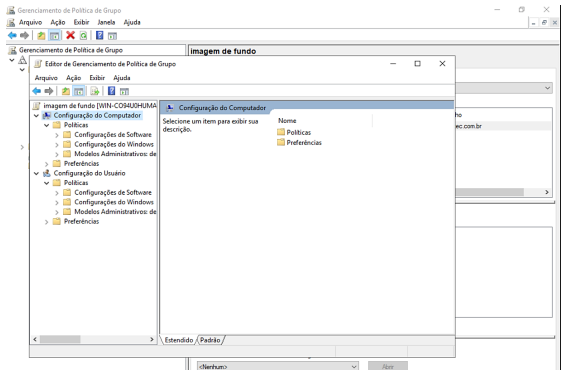Click Up one level icon in Editor toolbar
The height and width of the screenshot is (376, 565).
click(x=66, y=91)
